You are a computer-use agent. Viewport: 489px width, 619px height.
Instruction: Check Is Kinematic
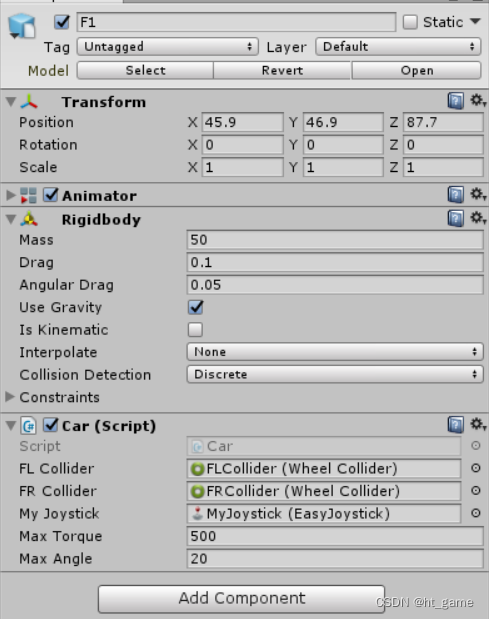point(195,330)
